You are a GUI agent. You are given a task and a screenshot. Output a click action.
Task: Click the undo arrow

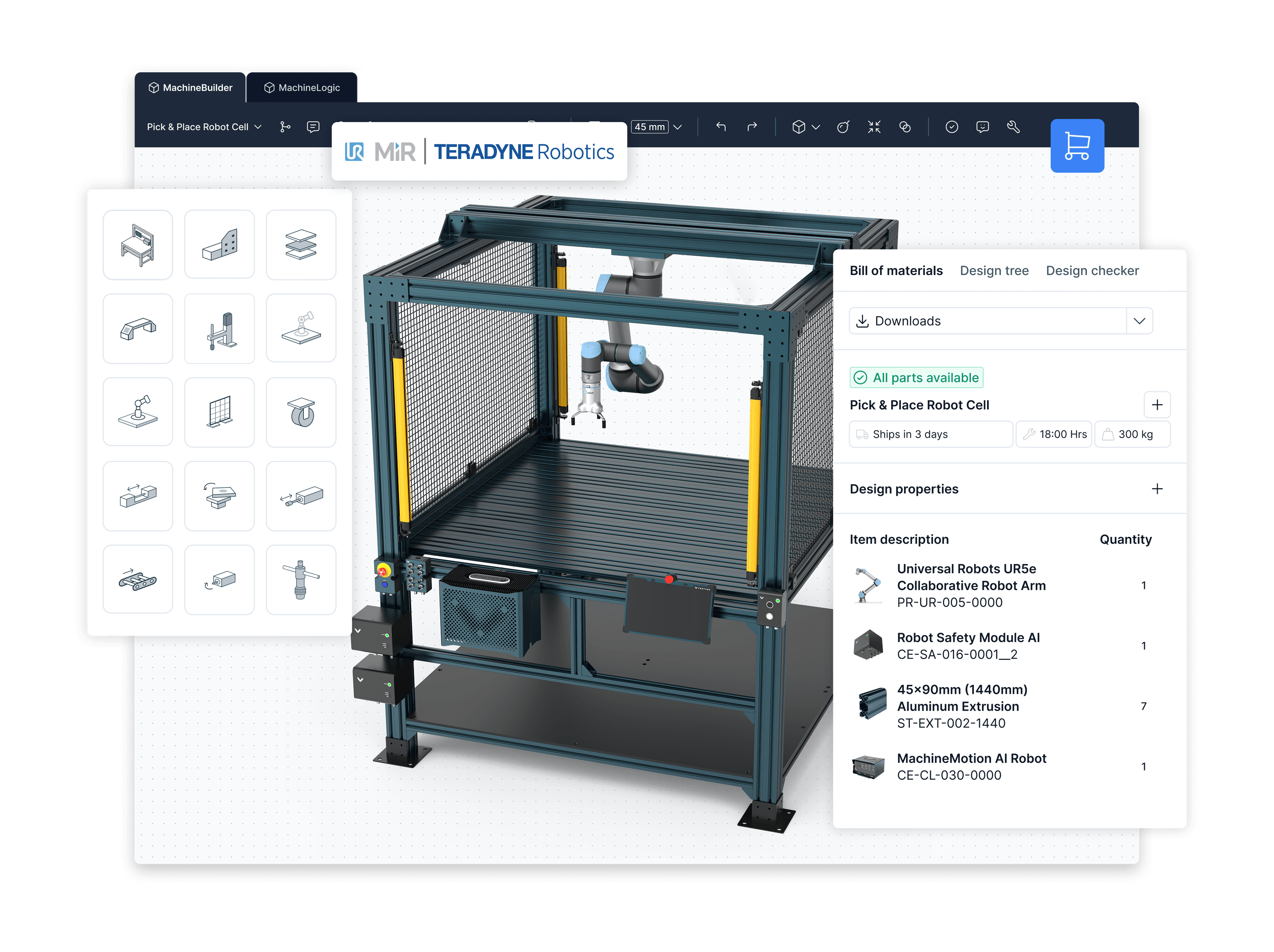point(721,127)
